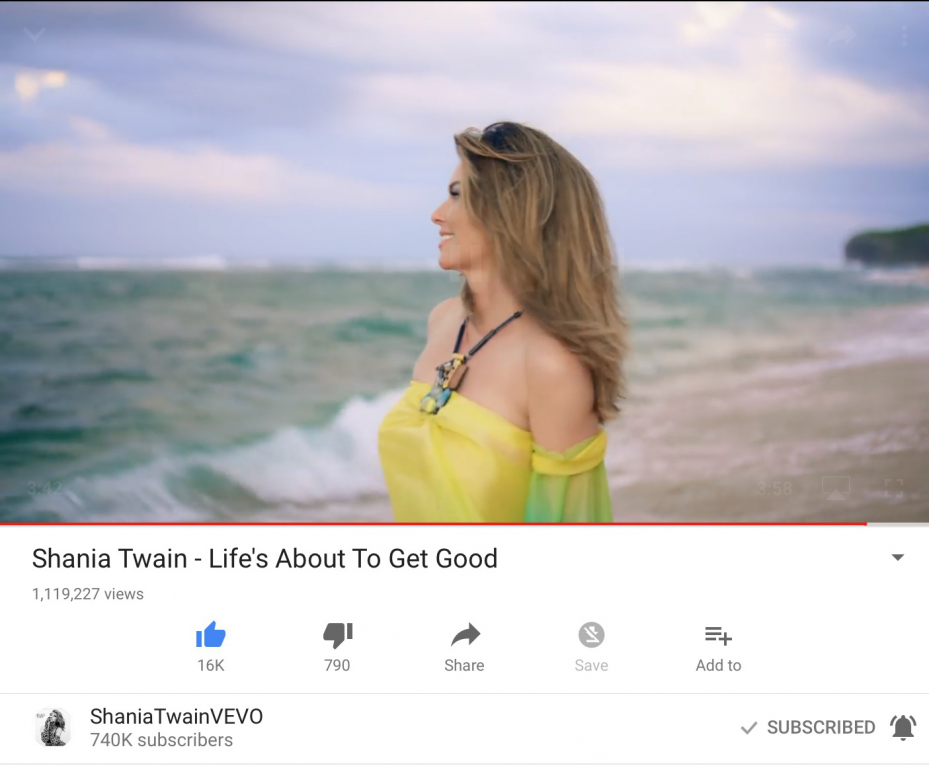Open the channel avatar thumbnail
Image resolution: width=929 pixels, height=768 pixels.
click(x=53, y=727)
